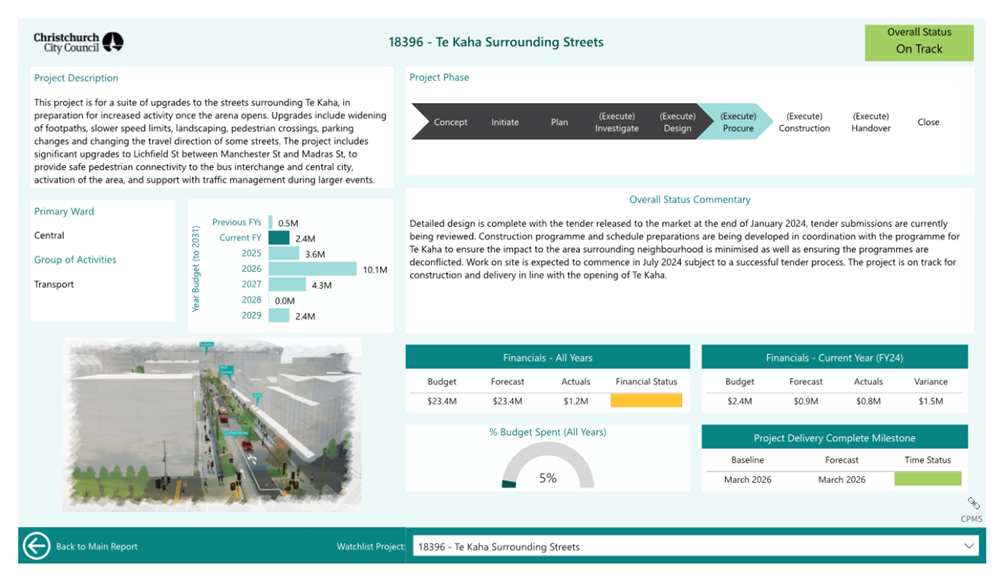Click the Financials - Current Year (FY24) header
Image resolution: width=1003 pixels, height=581 pixels.
(834, 358)
